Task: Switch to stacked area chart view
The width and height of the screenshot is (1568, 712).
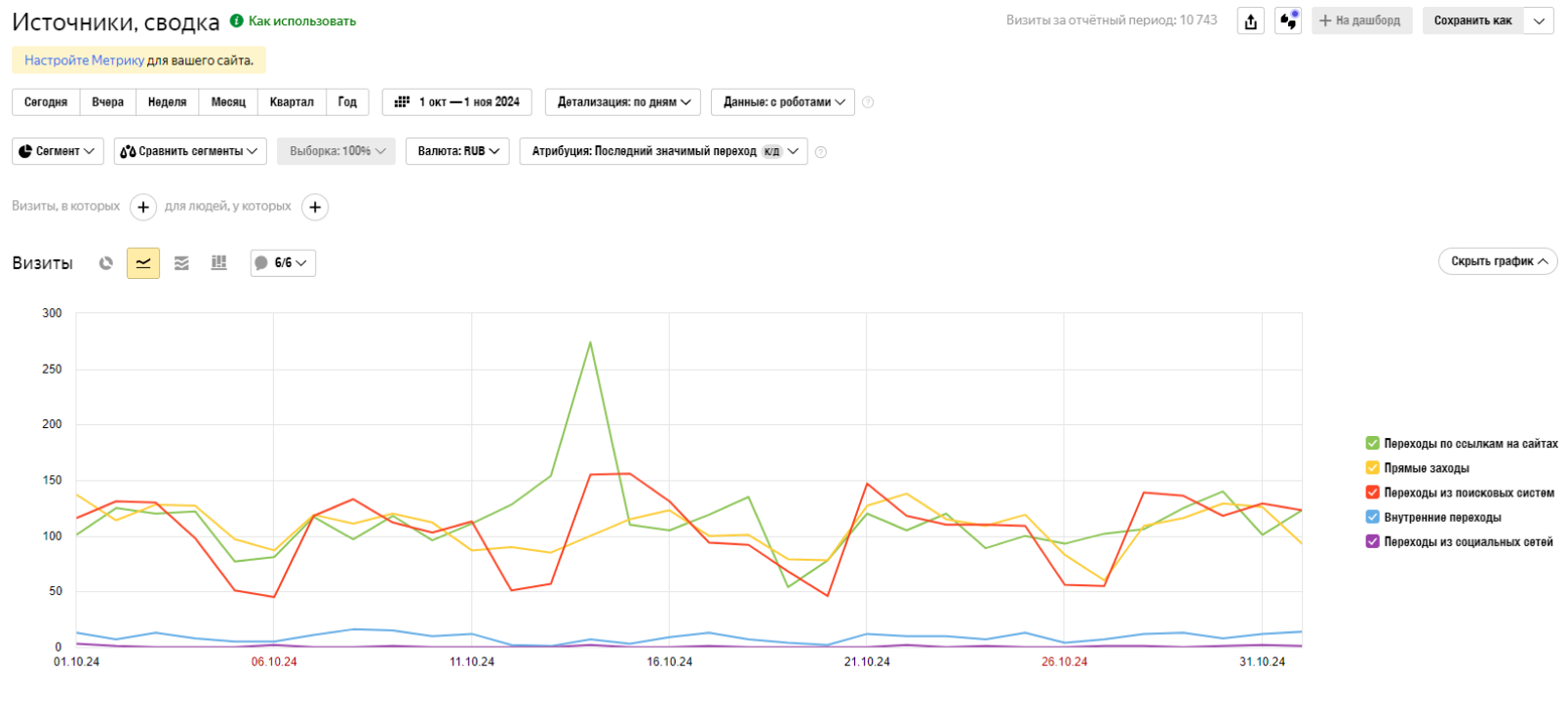Action: point(181,263)
